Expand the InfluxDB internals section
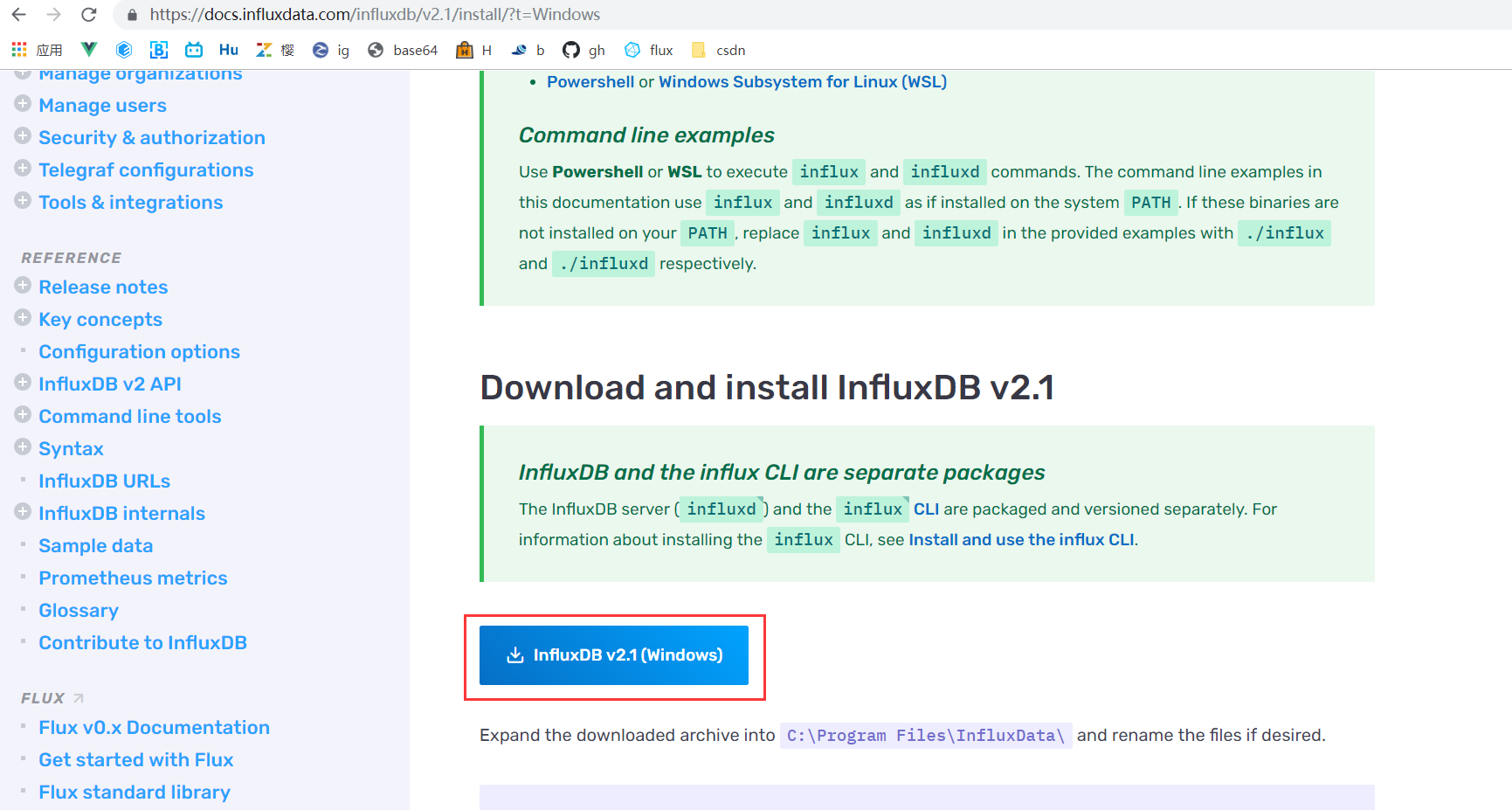1512x810 pixels. pyautogui.click(x=22, y=512)
